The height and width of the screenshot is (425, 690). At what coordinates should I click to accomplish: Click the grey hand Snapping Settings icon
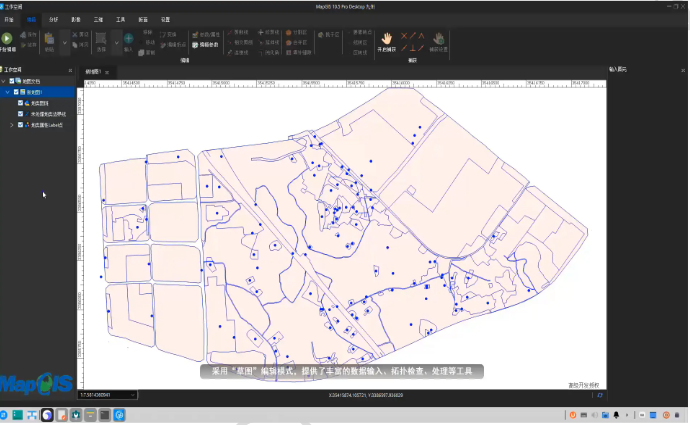tap(438, 38)
